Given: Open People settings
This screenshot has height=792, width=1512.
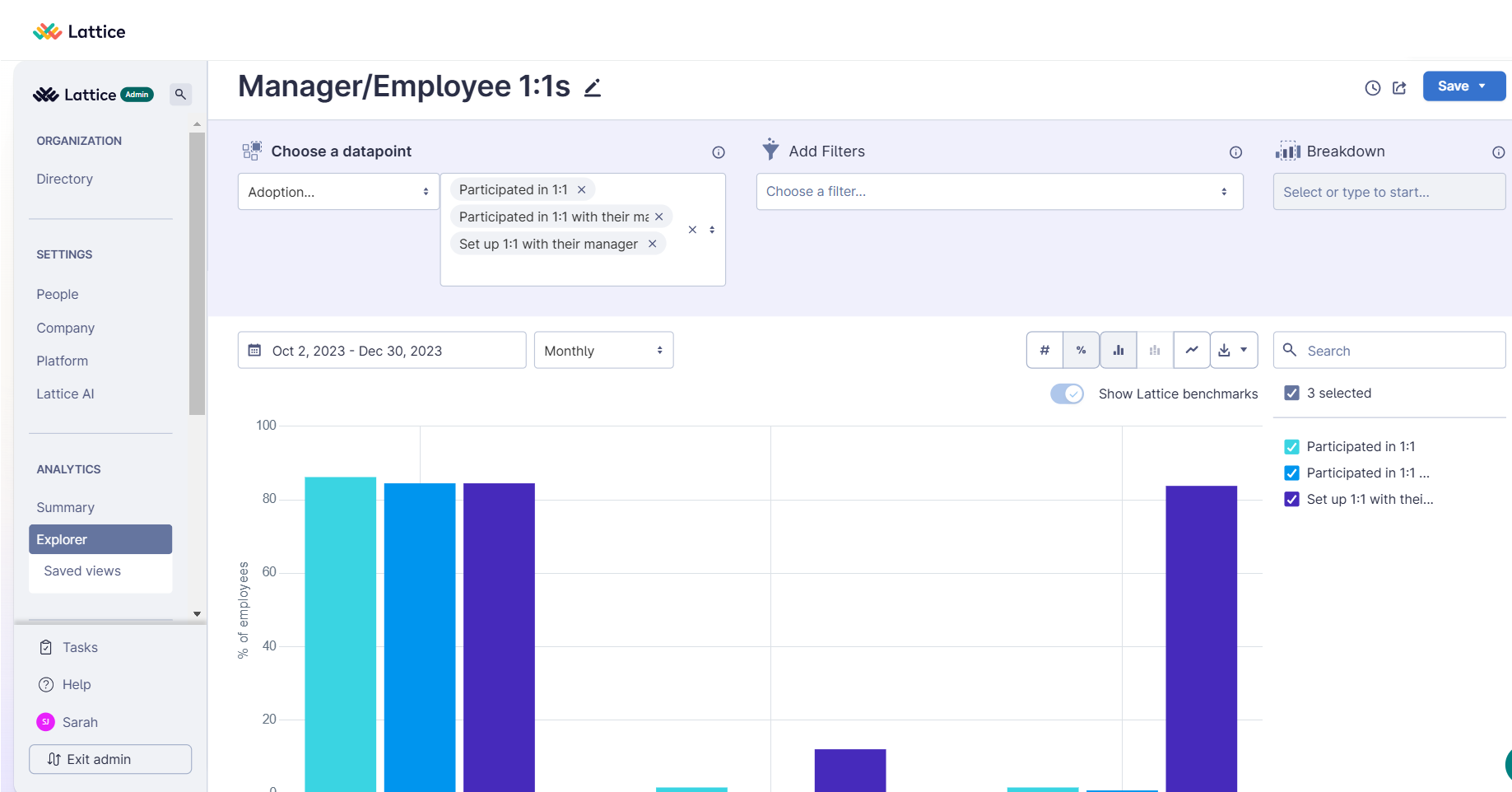Looking at the screenshot, I should [x=58, y=294].
